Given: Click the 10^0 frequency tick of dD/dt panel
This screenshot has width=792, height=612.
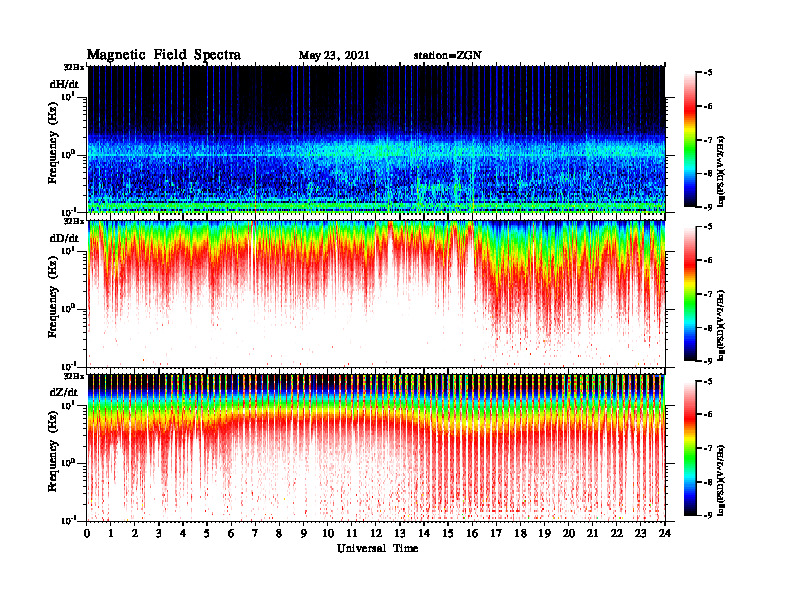Looking at the screenshot, I should 68,308.
